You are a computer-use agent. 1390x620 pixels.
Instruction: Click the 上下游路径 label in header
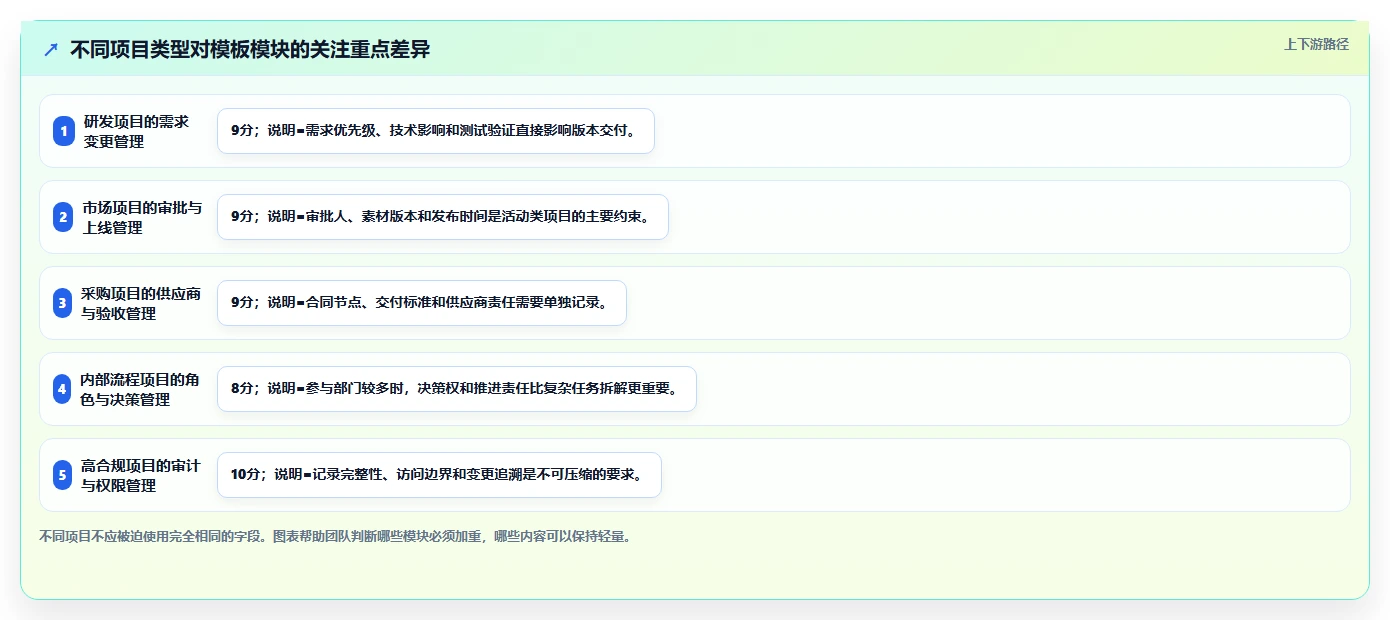[x=1316, y=44]
